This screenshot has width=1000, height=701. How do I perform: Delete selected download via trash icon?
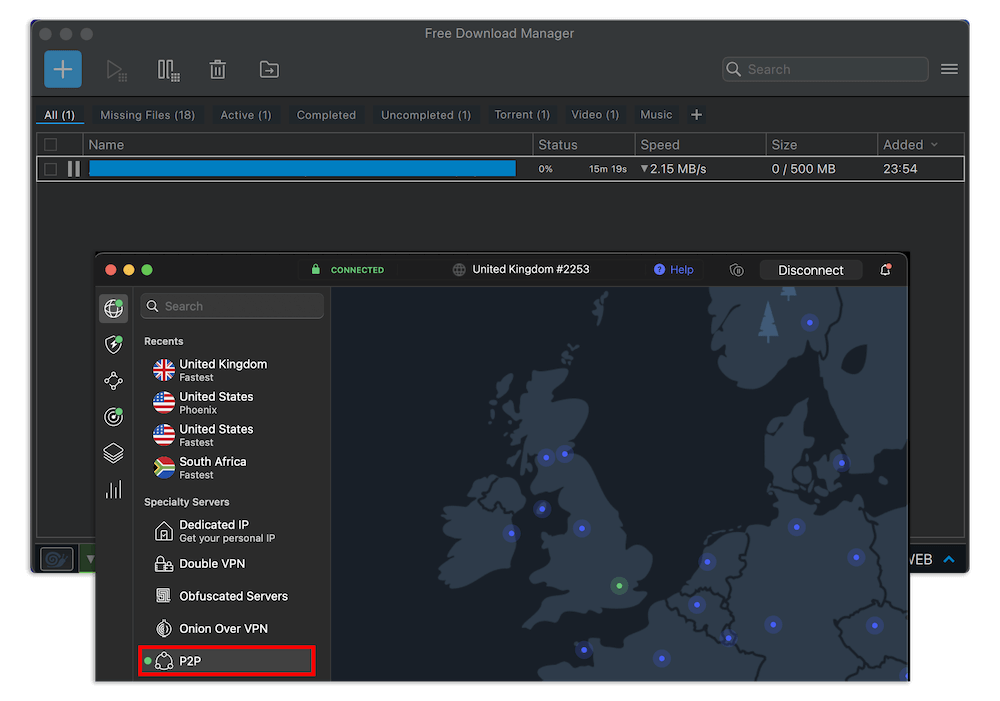(x=218, y=70)
